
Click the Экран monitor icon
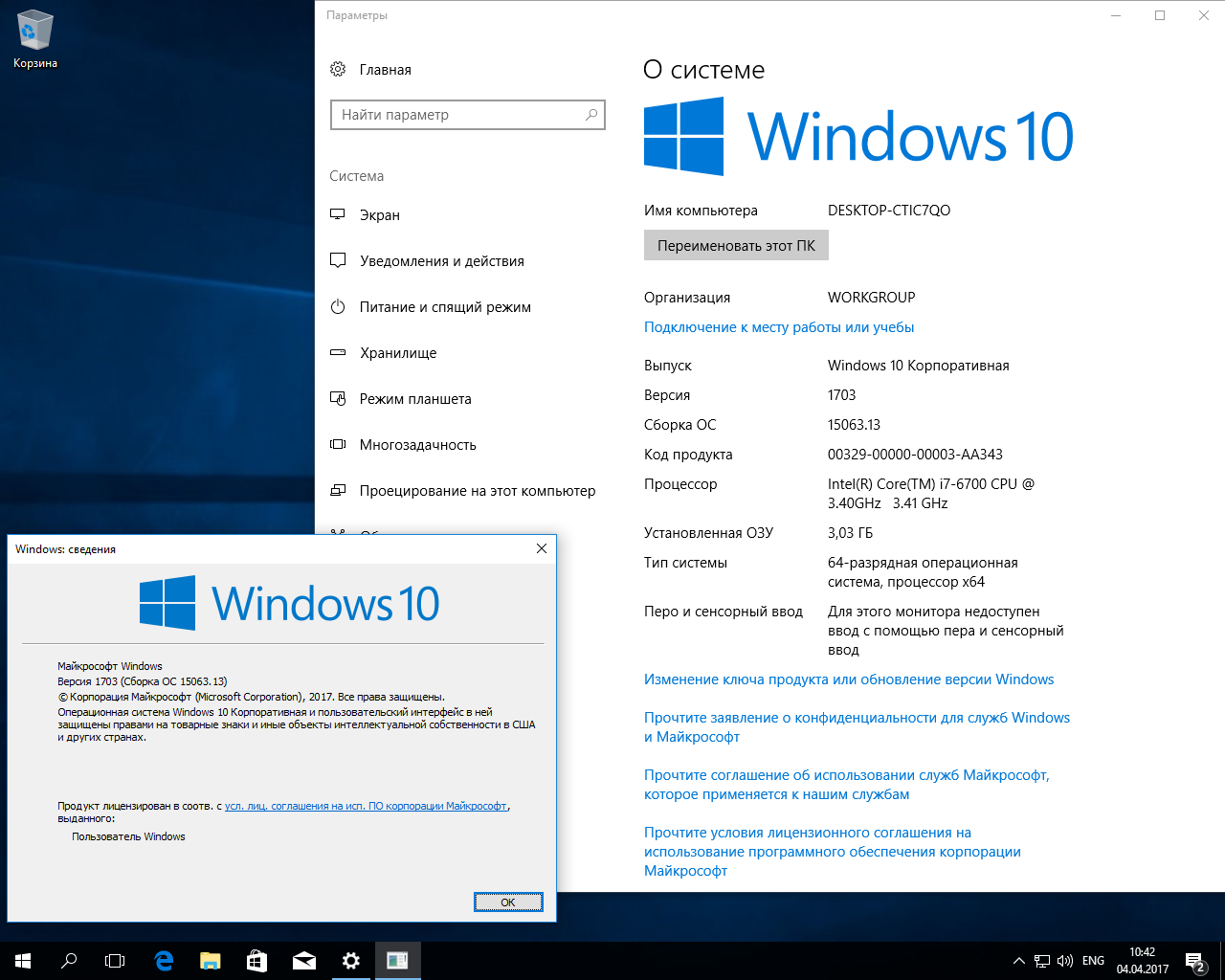point(338,214)
